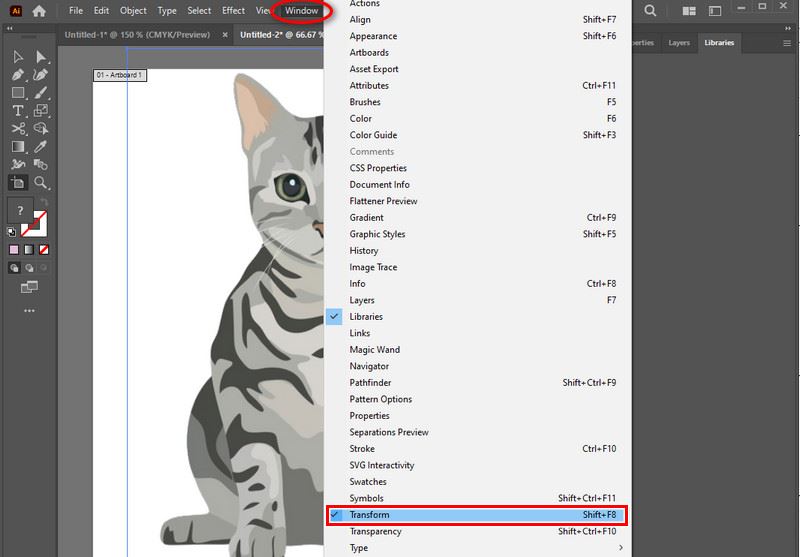Switch paint to Gradient mode button
800x557 pixels.
[x=29, y=249]
